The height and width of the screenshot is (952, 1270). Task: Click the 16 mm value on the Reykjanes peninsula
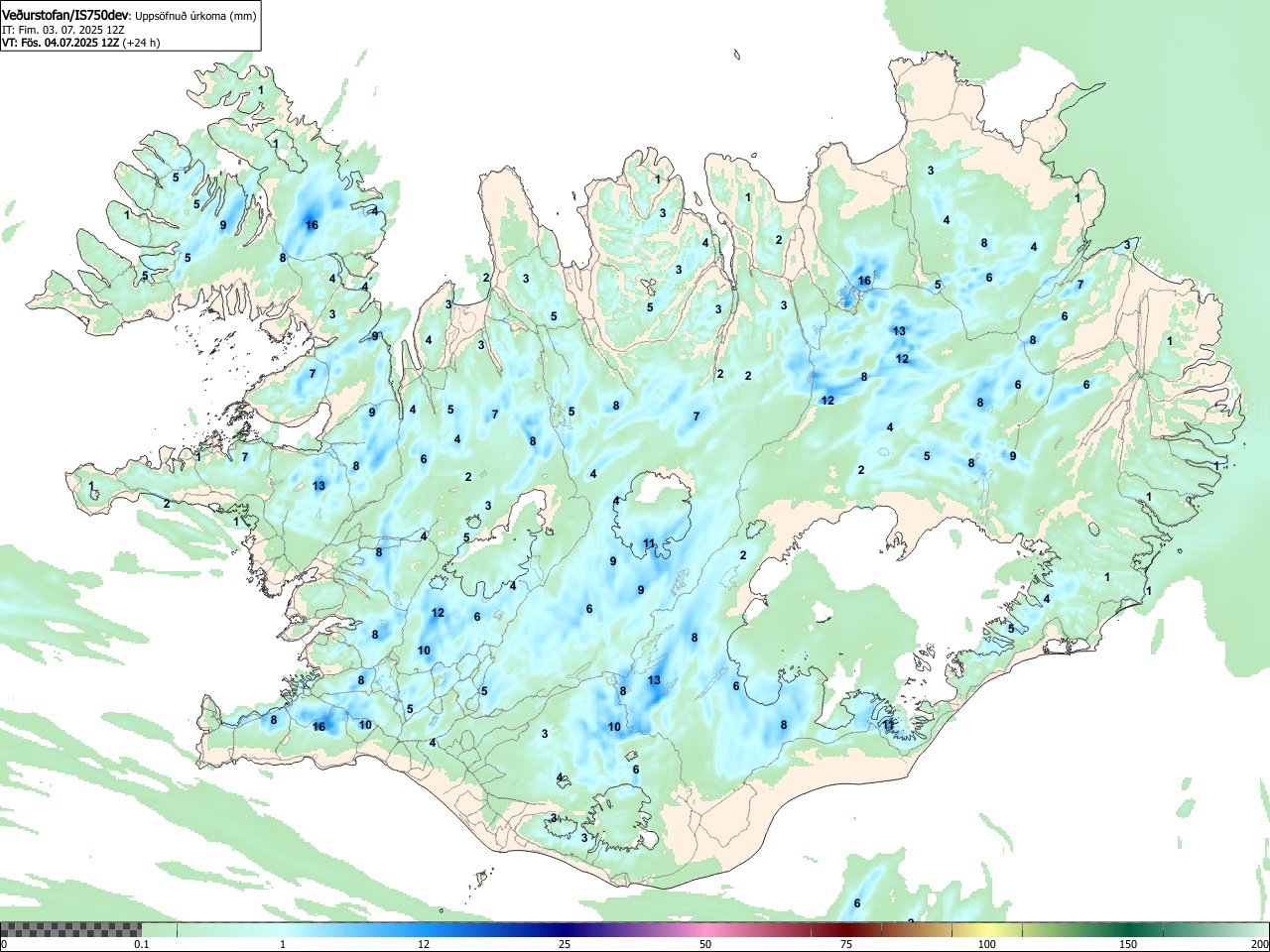pyautogui.click(x=318, y=727)
